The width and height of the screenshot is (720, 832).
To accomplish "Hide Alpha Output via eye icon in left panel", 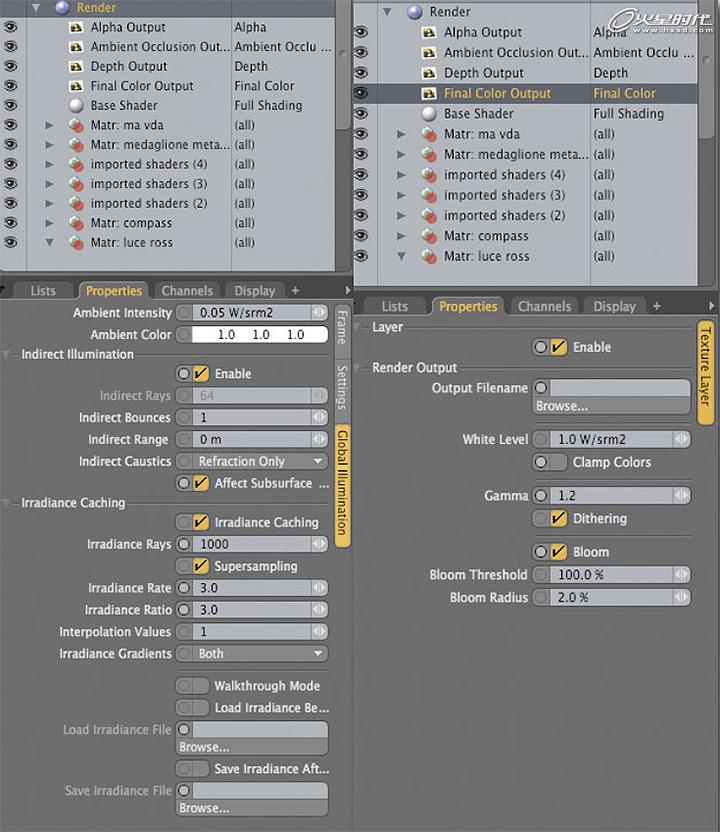I will pyautogui.click(x=11, y=27).
